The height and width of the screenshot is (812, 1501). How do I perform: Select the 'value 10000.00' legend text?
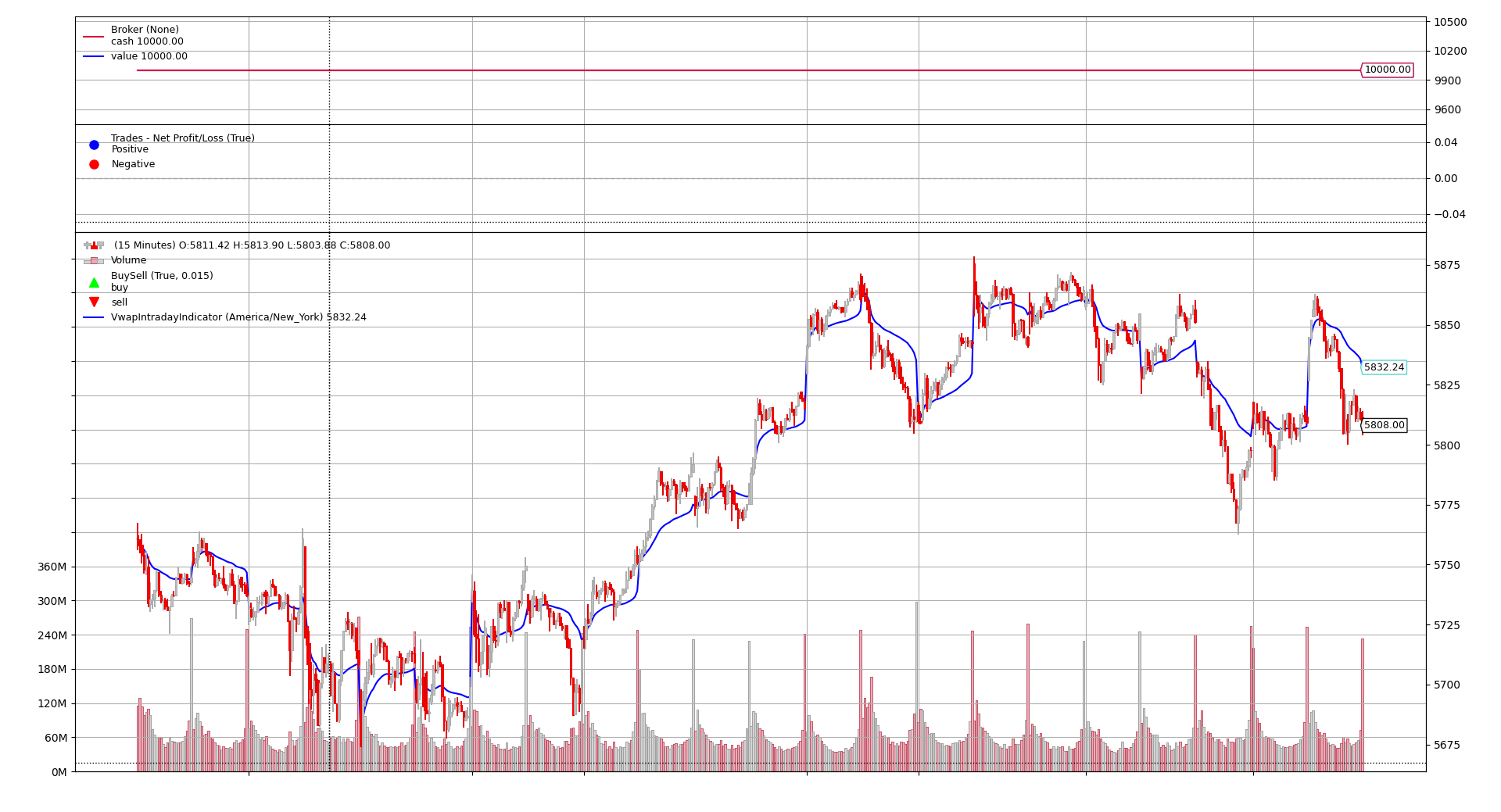(x=149, y=56)
